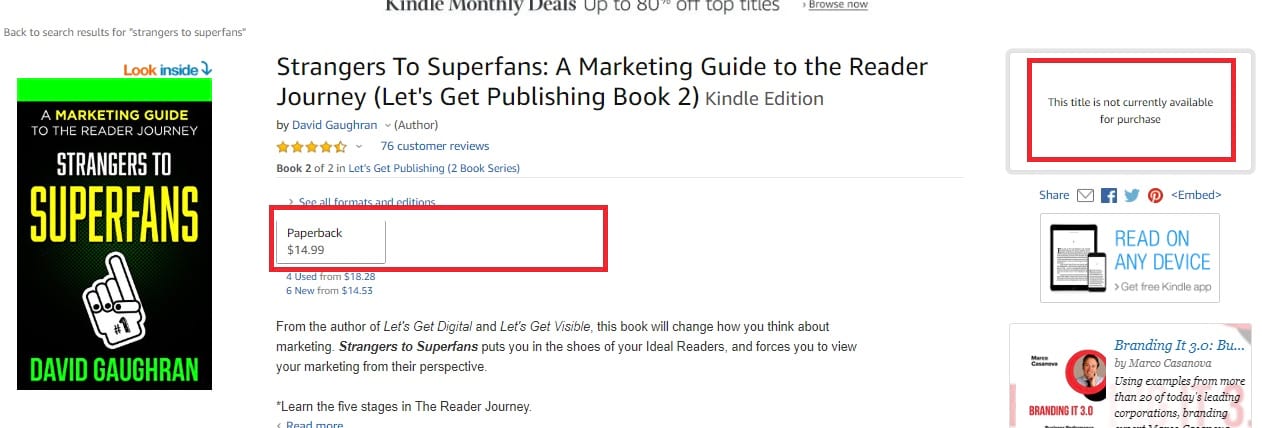
Task: Go back to search results link
Action: [126, 33]
